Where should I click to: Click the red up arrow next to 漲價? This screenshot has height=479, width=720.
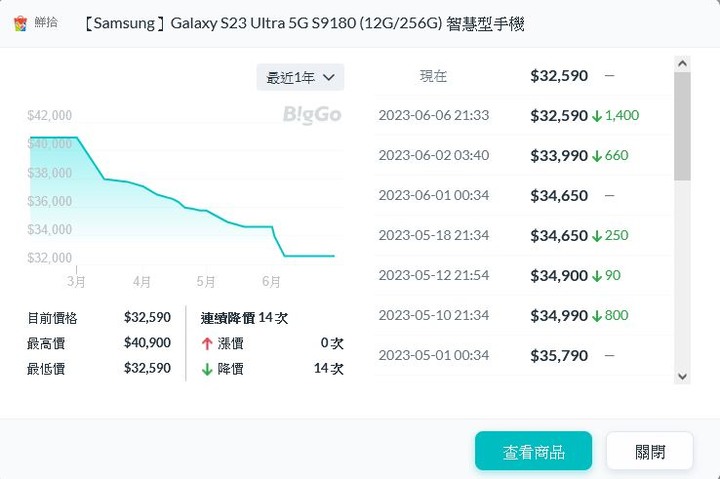coord(207,343)
